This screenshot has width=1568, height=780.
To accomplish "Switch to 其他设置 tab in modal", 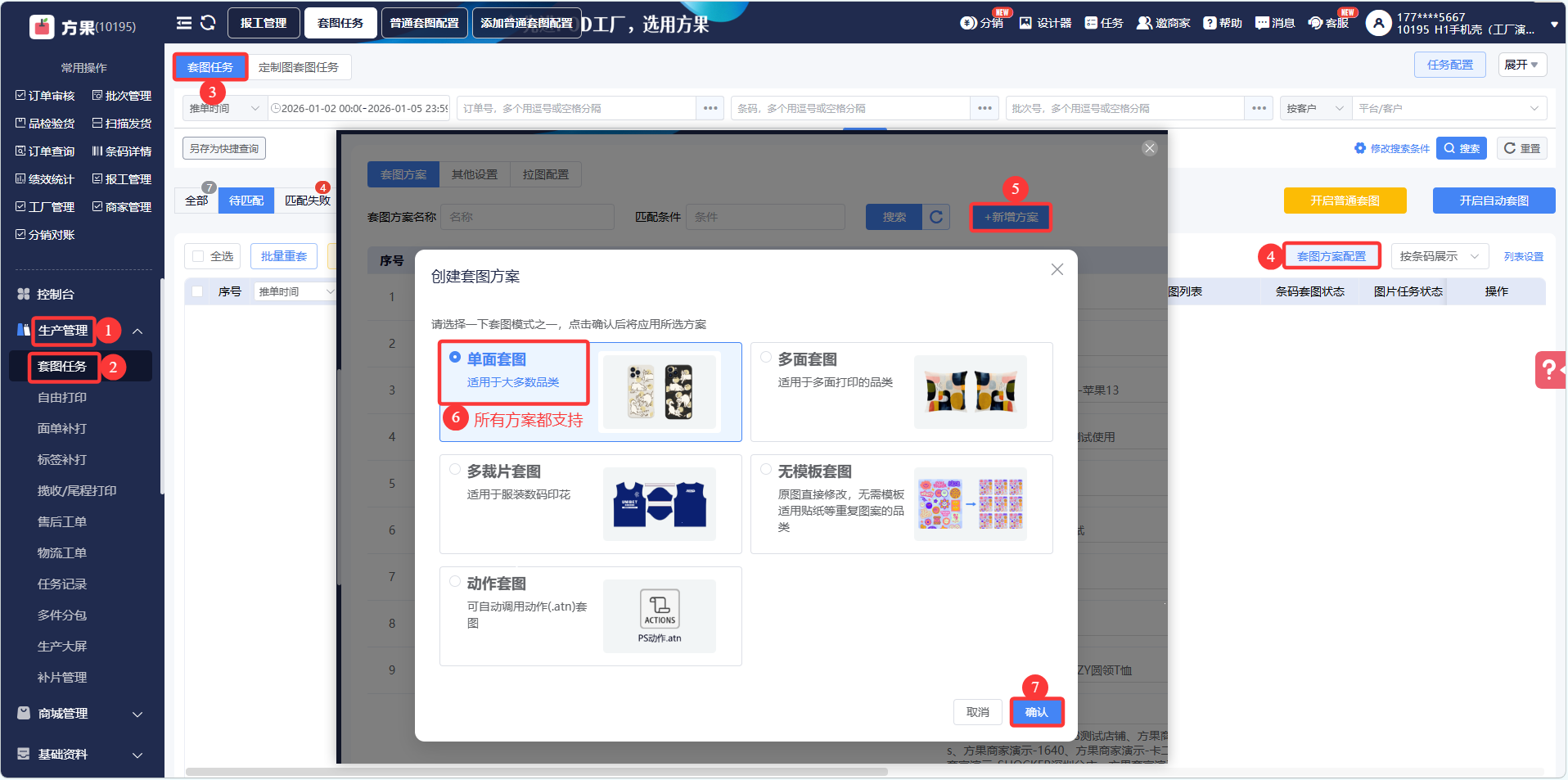I will click(475, 174).
